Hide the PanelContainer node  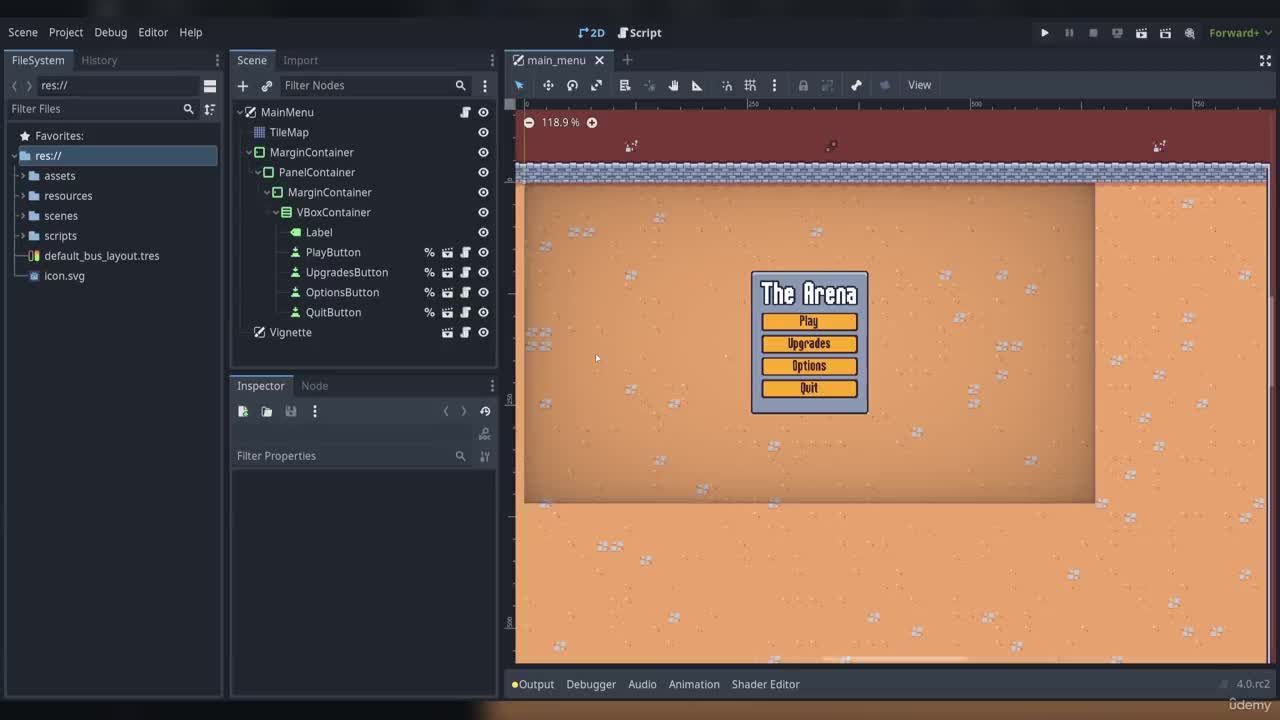(x=483, y=172)
